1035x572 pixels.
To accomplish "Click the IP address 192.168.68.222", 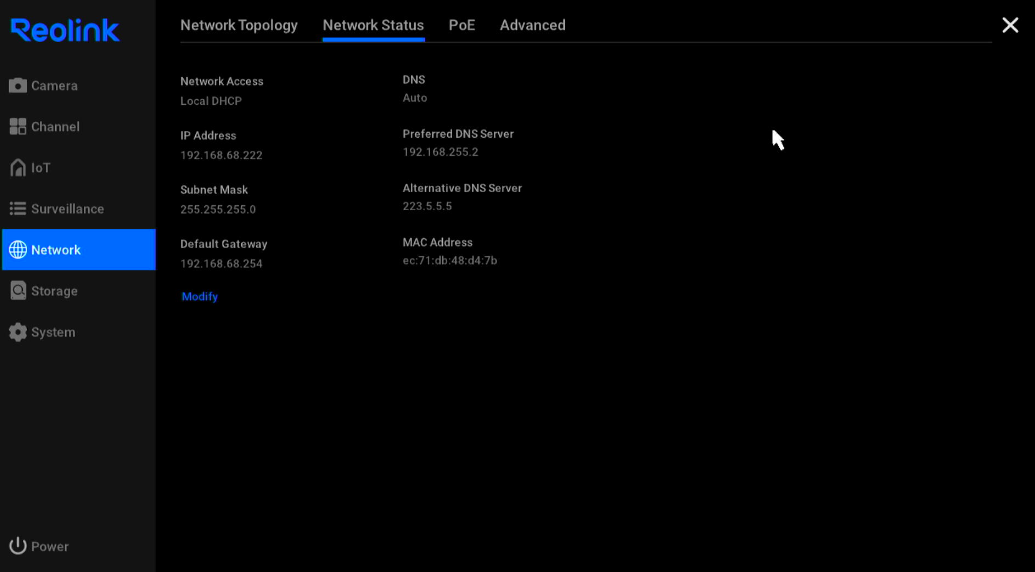I will coord(221,155).
